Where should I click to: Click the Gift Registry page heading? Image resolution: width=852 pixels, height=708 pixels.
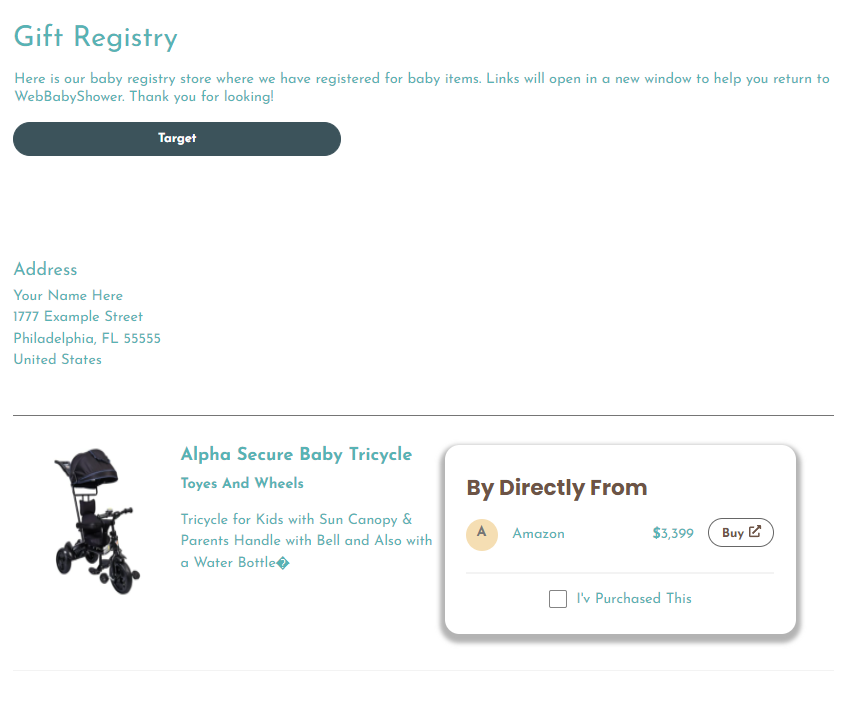[95, 38]
